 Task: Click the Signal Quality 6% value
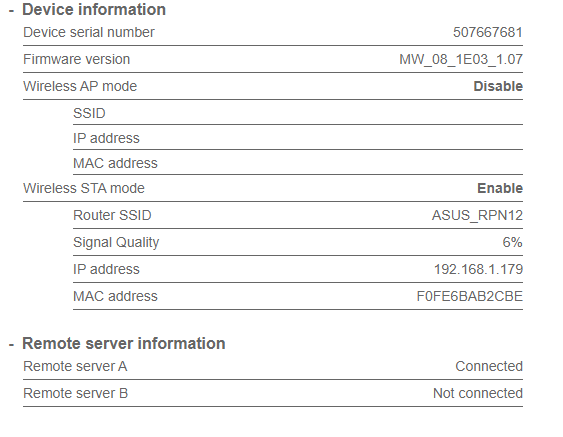[x=512, y=242]
